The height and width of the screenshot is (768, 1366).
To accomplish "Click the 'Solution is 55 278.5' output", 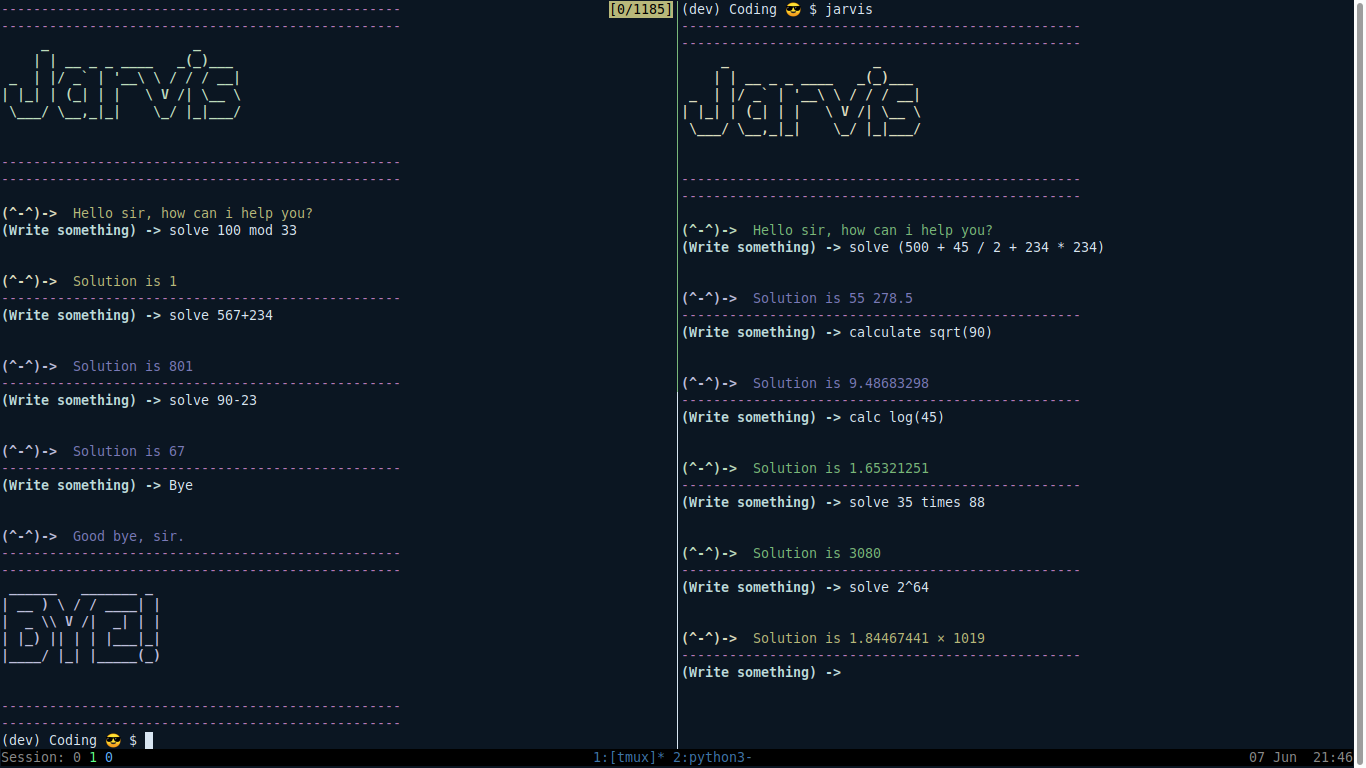I will coord(833,298).
